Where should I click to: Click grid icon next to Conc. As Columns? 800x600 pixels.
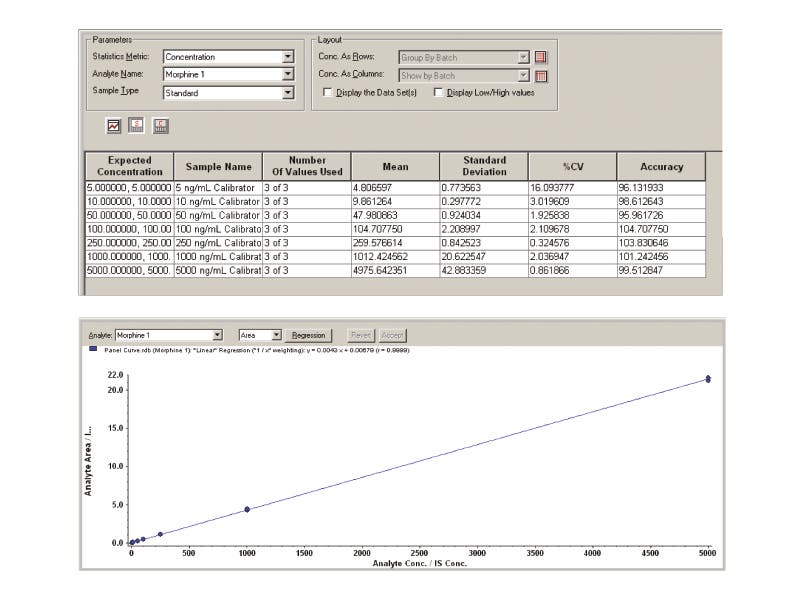point(542,76)
